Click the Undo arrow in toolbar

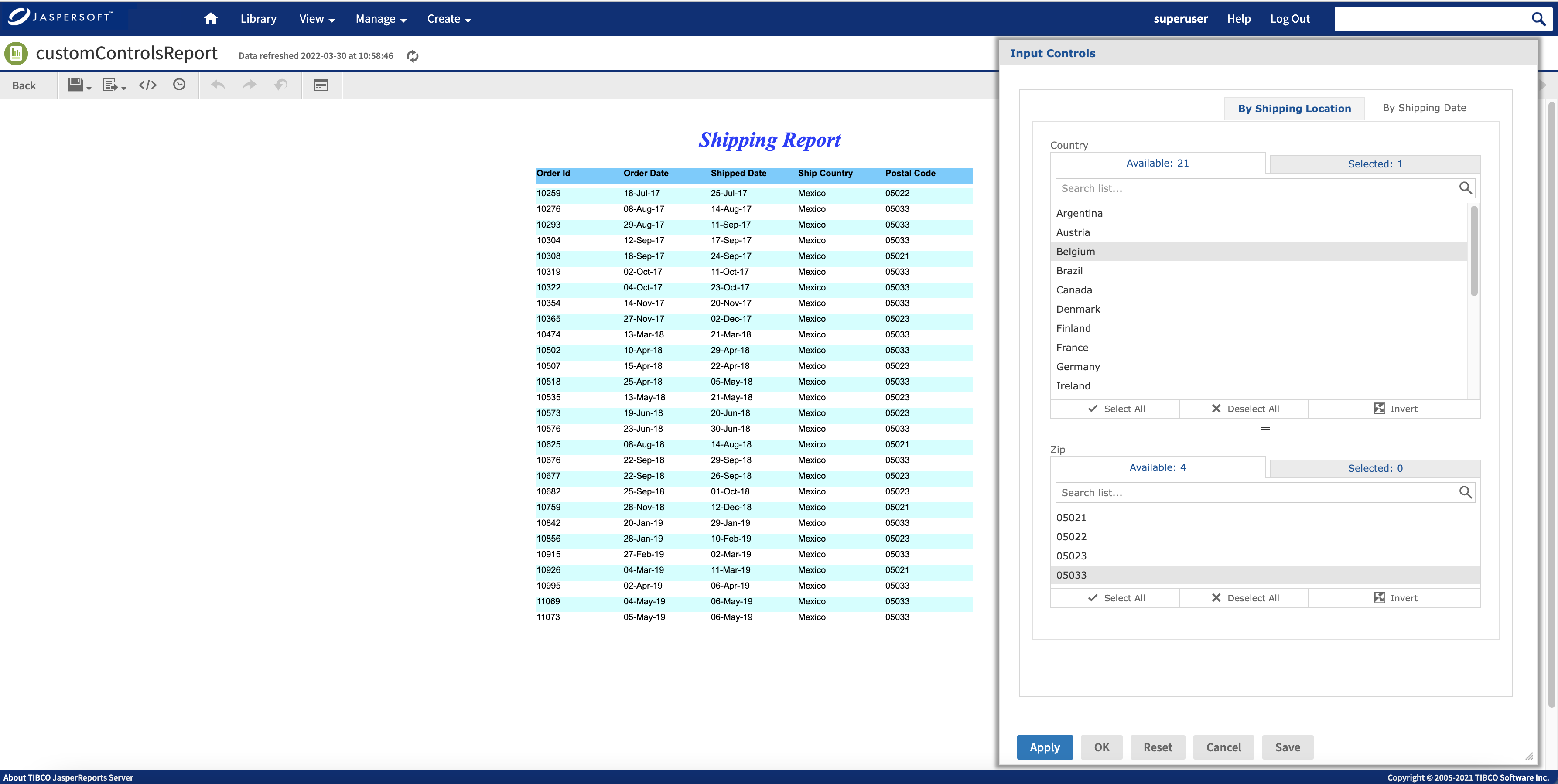tap(218, 85)
